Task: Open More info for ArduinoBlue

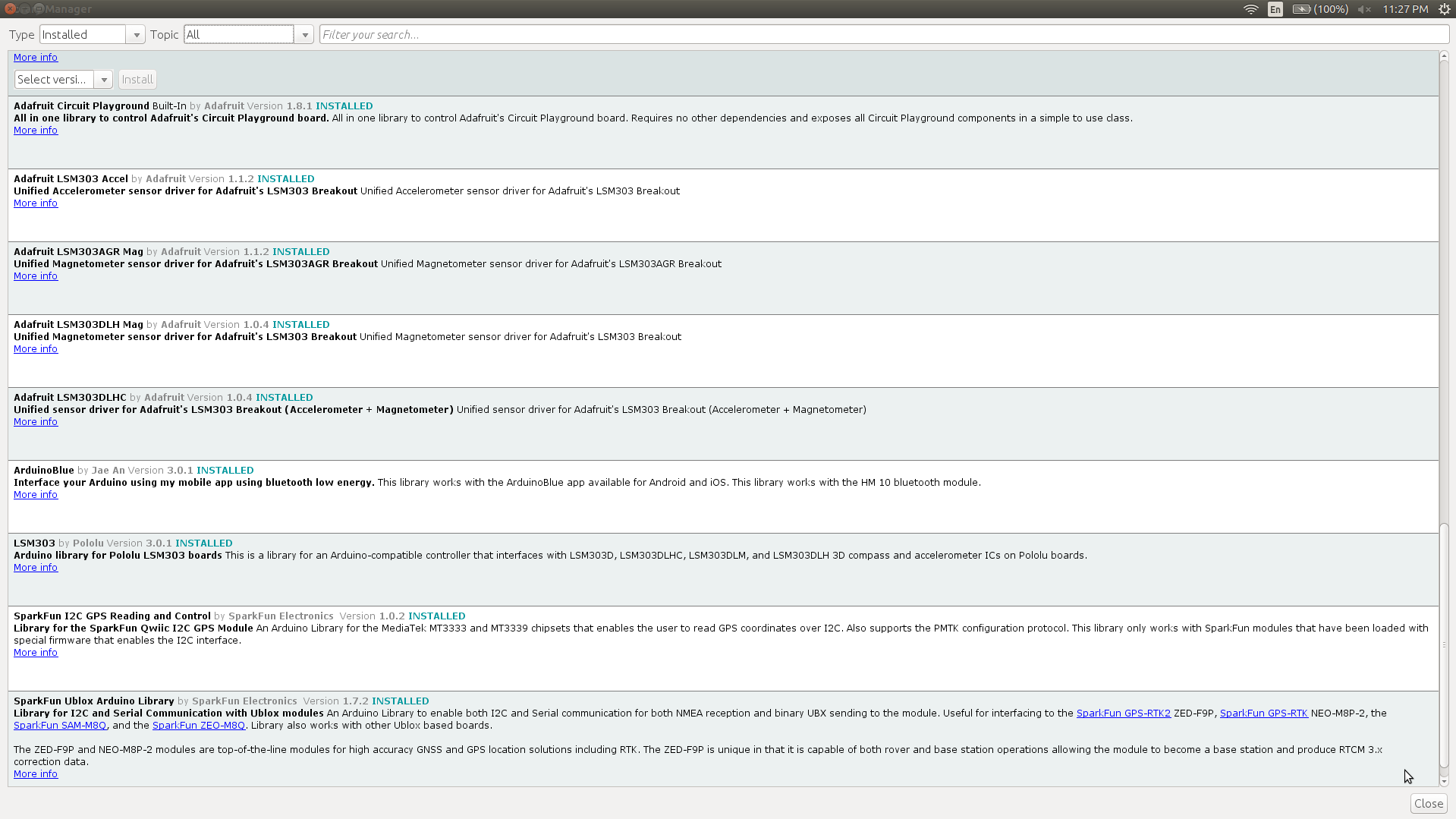Action: tap(35, 494)
